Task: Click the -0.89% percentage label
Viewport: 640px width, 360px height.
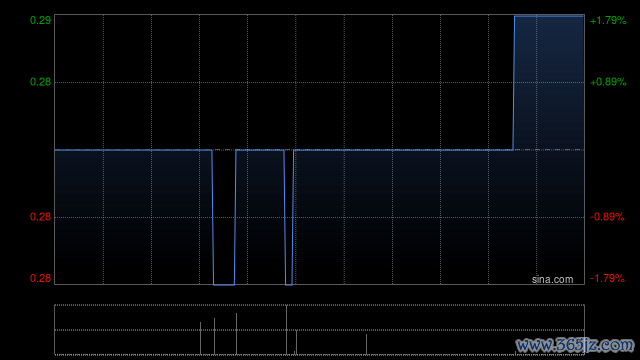Action: 607,217
